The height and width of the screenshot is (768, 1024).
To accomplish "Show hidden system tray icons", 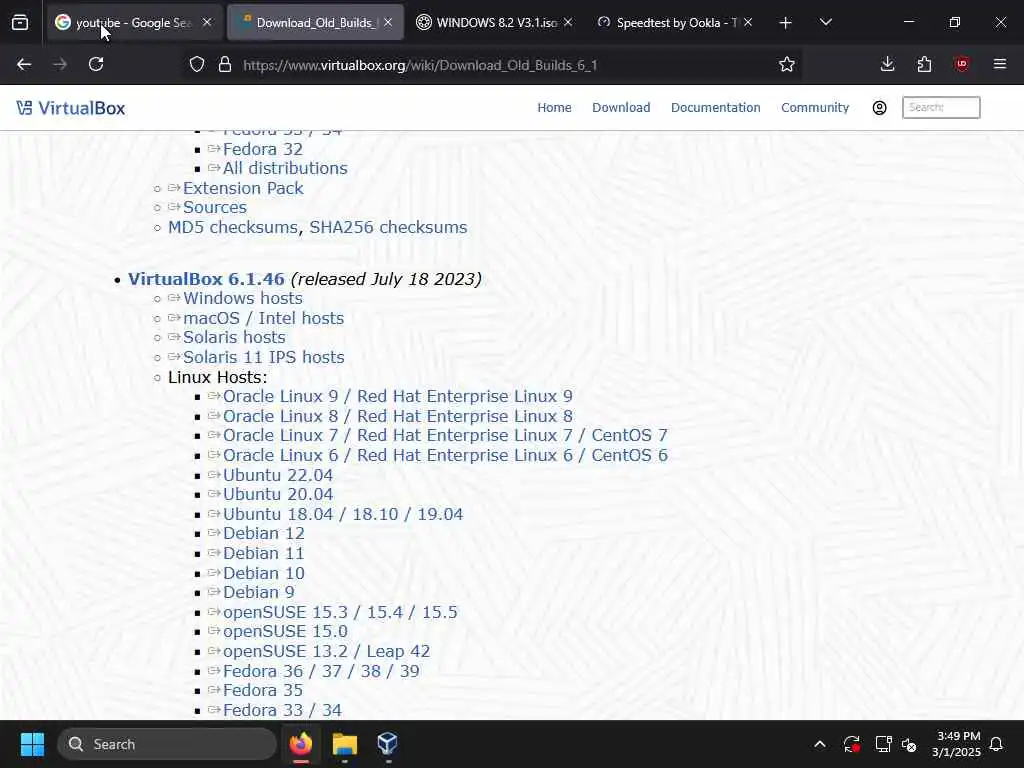I will [820, 744].
